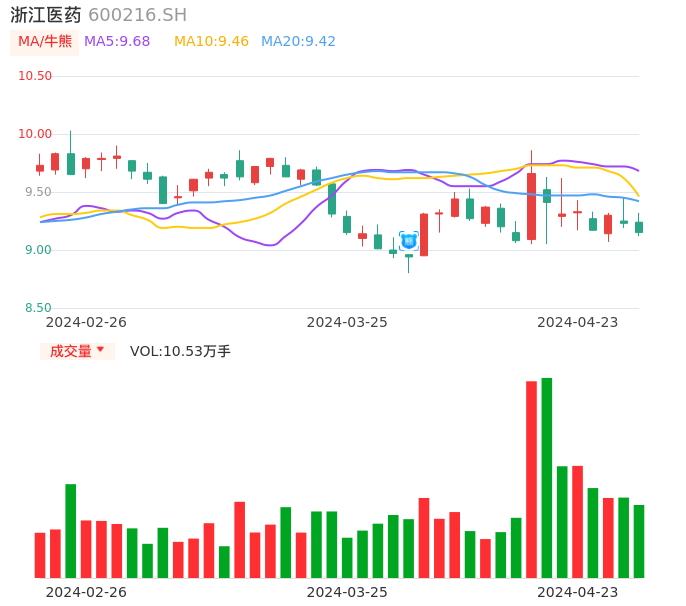Viewport: 686px width, 606px height.
Task: Click the 2024-02-26 date label under the volume chart
Action: coord(86,592)
